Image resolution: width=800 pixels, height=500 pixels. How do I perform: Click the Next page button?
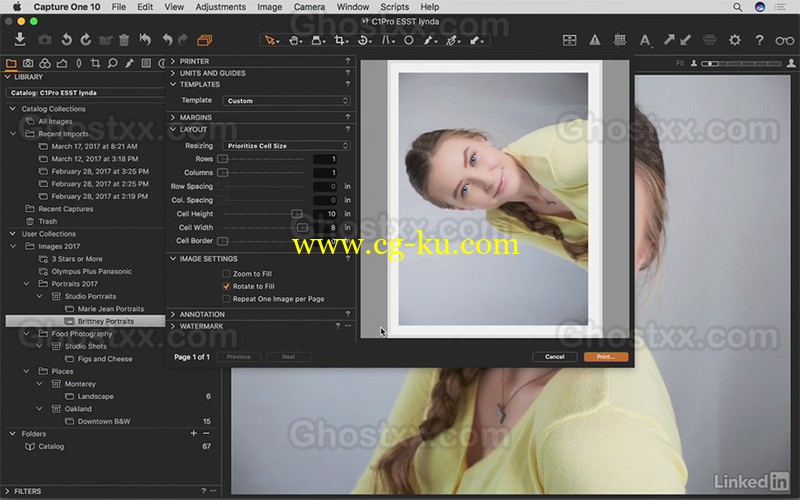pyautogui.click(x=288, y=357)
